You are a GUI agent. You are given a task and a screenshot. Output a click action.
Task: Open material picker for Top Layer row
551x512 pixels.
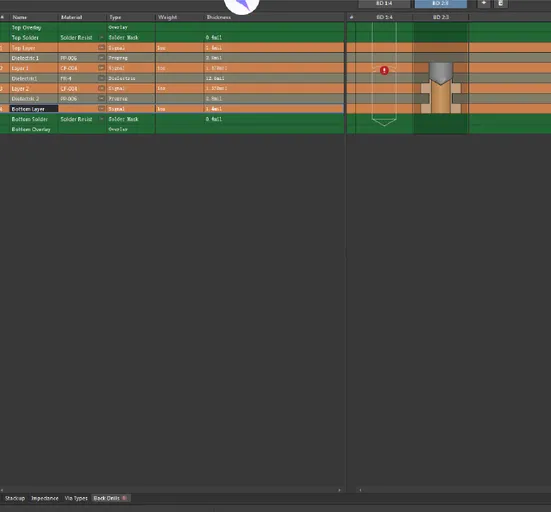101,47
